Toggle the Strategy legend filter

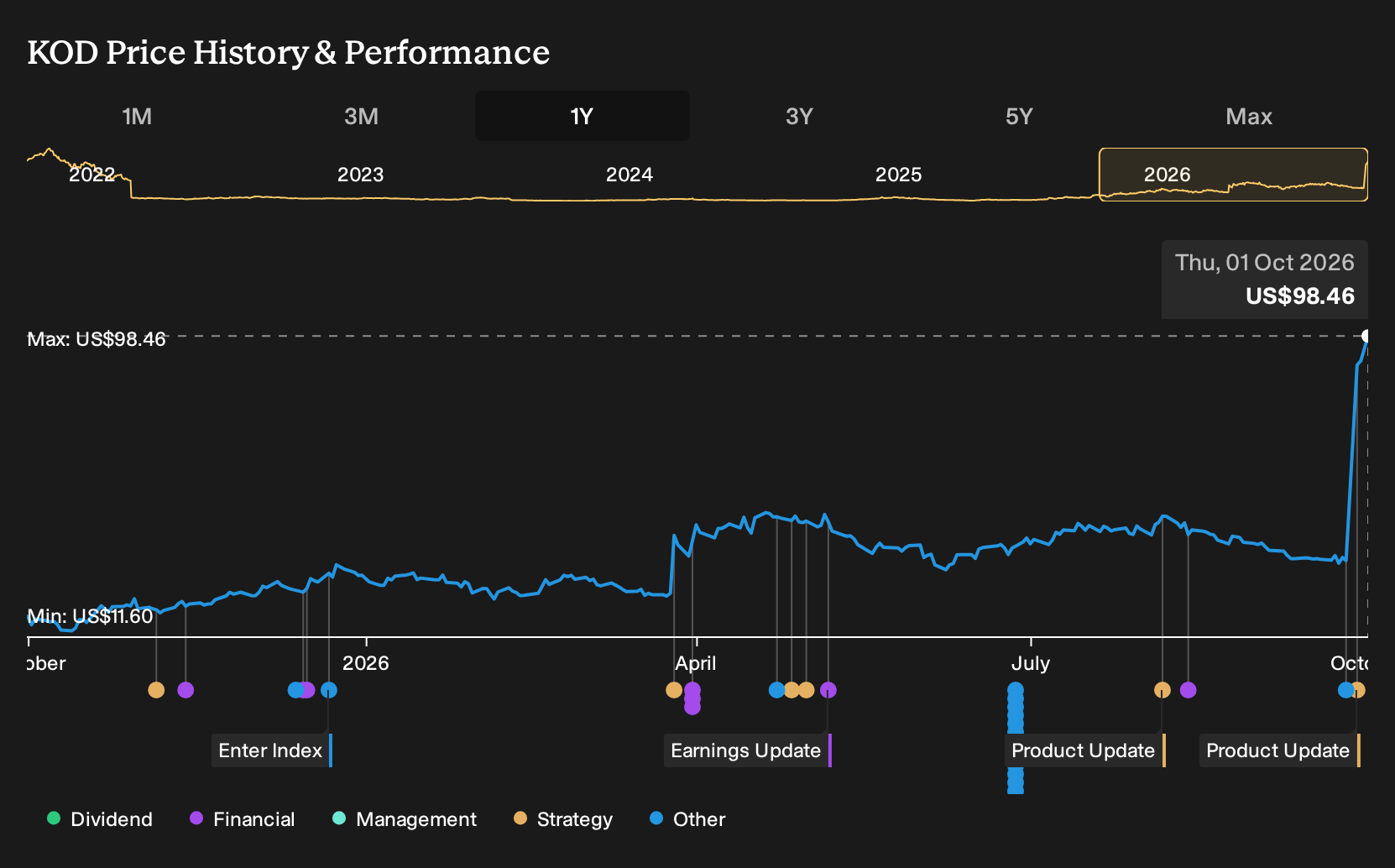563,819
